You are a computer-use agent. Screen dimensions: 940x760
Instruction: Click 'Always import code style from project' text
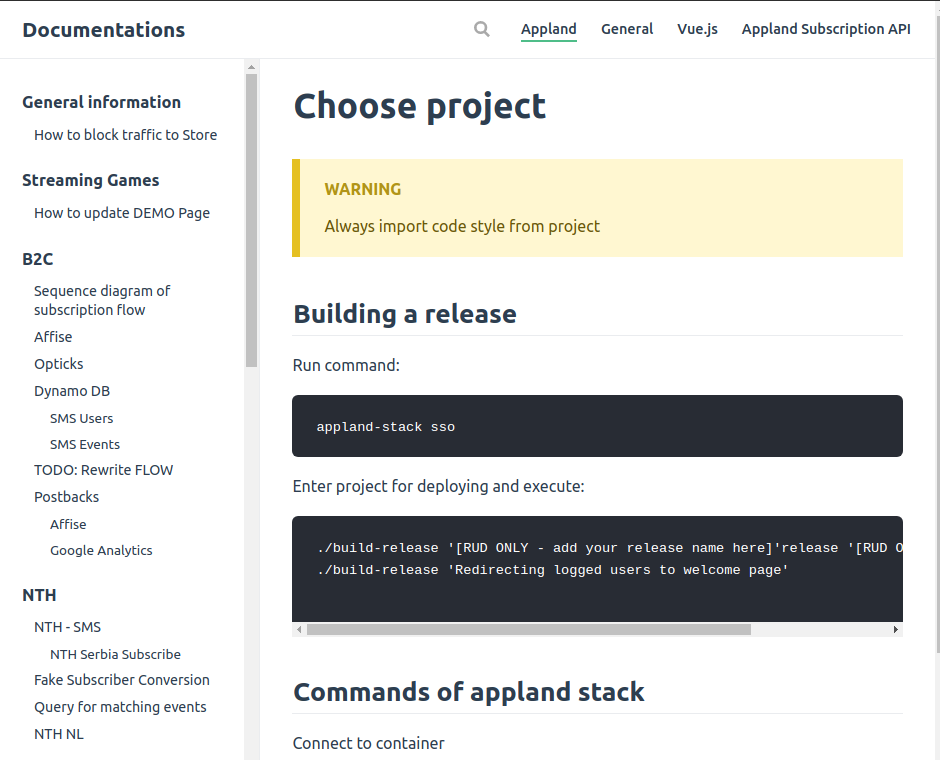(x=462, y=226)
